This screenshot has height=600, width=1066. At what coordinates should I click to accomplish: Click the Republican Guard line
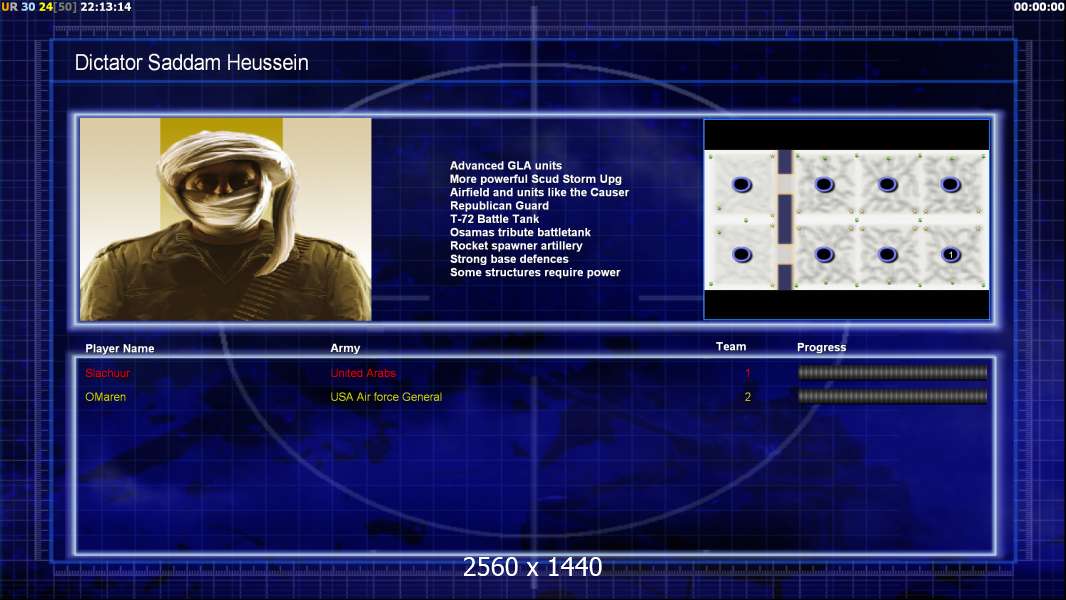499,206
